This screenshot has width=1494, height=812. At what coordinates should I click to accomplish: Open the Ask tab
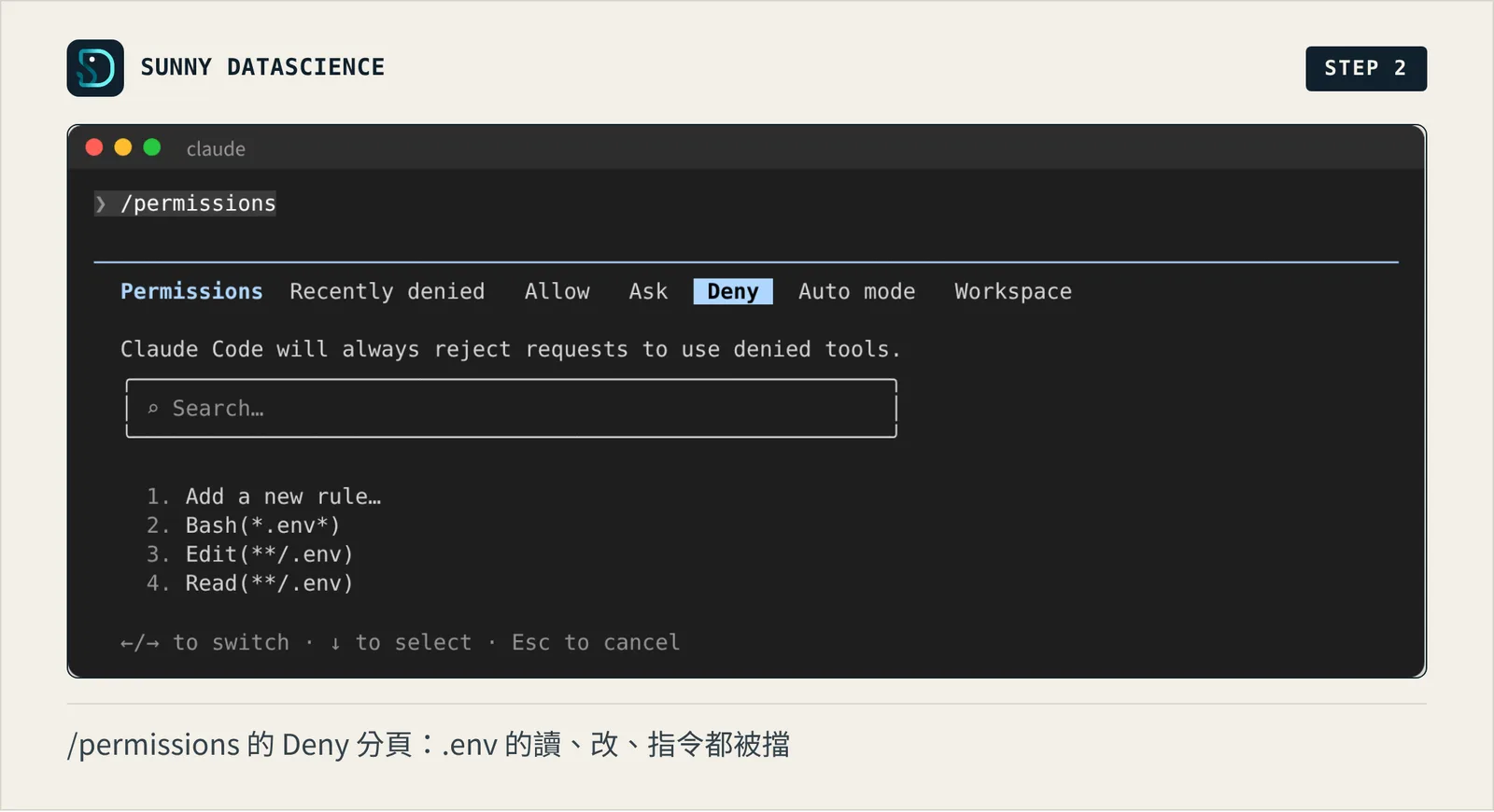648,292
